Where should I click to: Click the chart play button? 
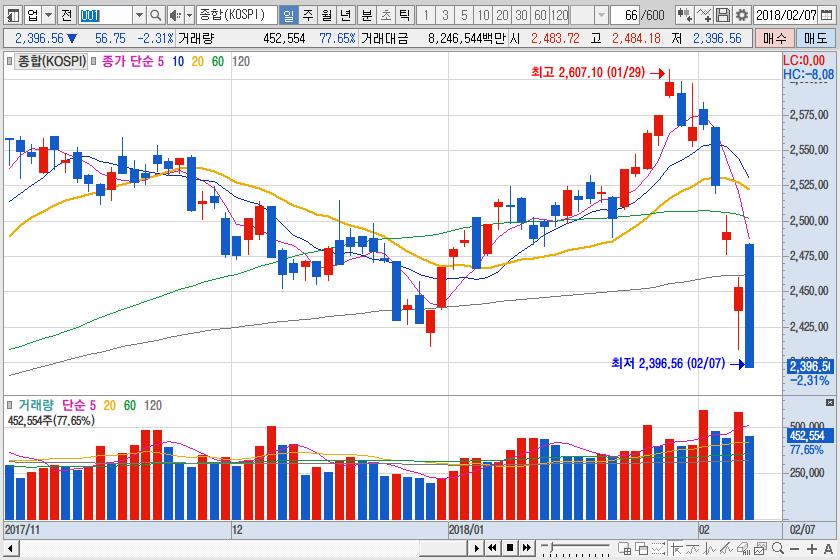click(x=476, y=548)
